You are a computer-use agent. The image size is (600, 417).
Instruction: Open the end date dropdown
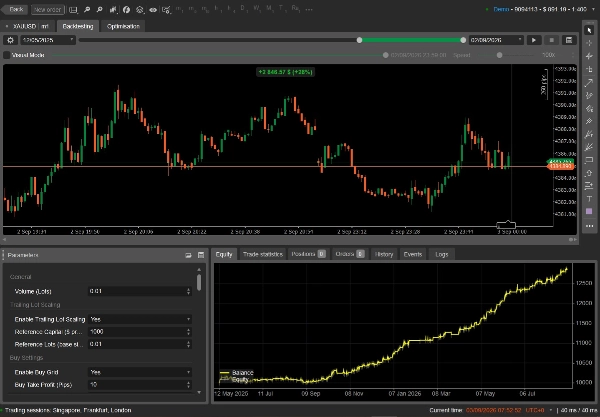click(496, 40)
